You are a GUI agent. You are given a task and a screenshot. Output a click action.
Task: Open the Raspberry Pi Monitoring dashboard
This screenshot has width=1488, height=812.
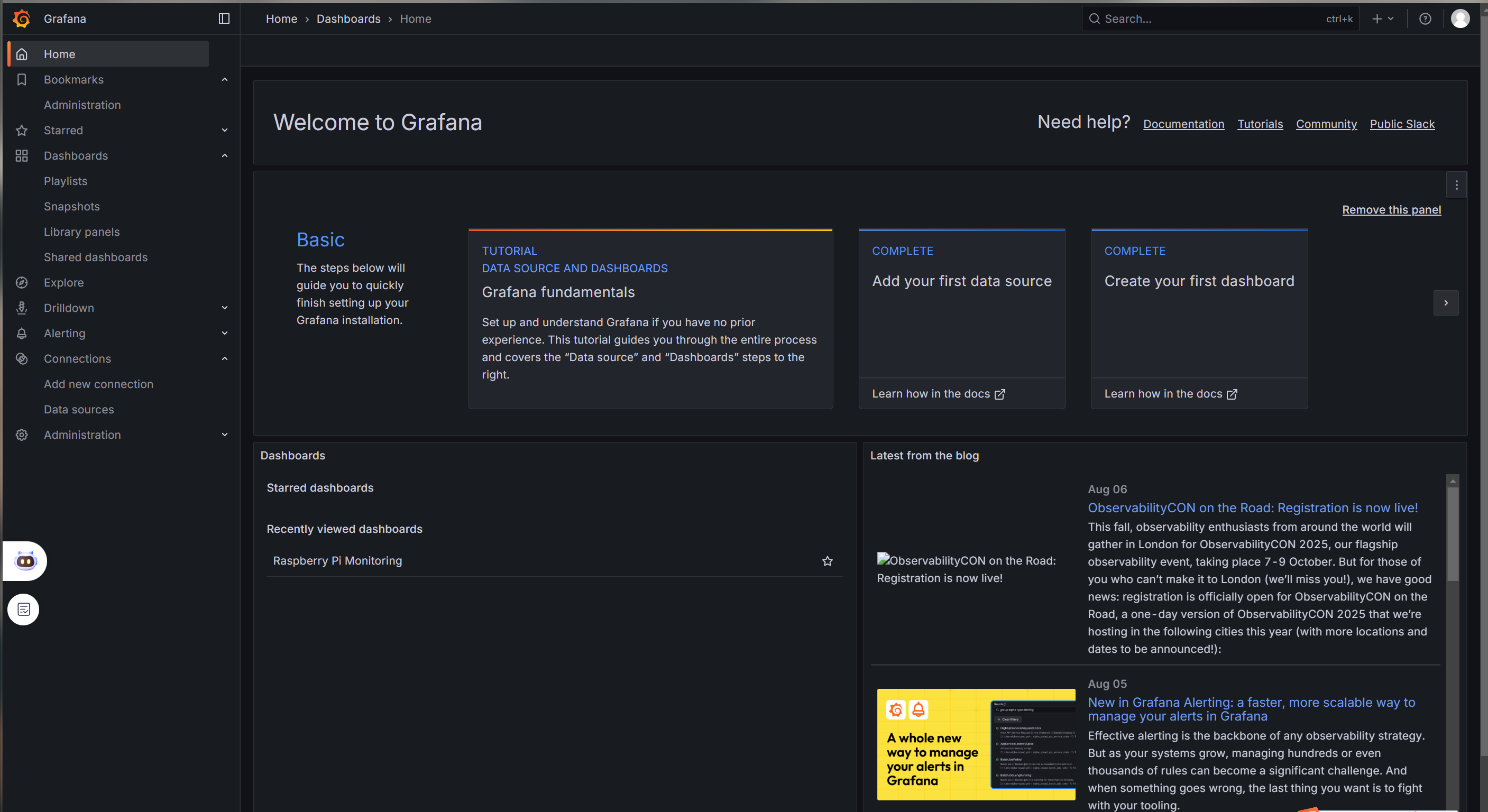337,561
